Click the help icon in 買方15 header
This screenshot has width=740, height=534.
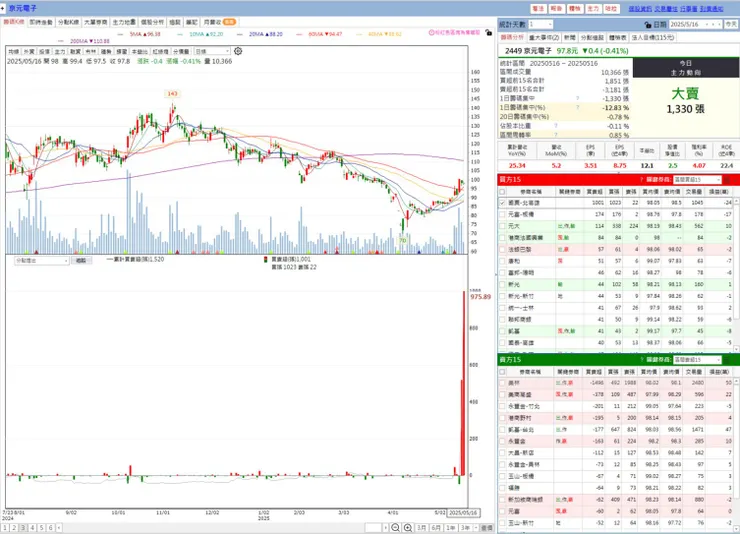pos(642,180)
